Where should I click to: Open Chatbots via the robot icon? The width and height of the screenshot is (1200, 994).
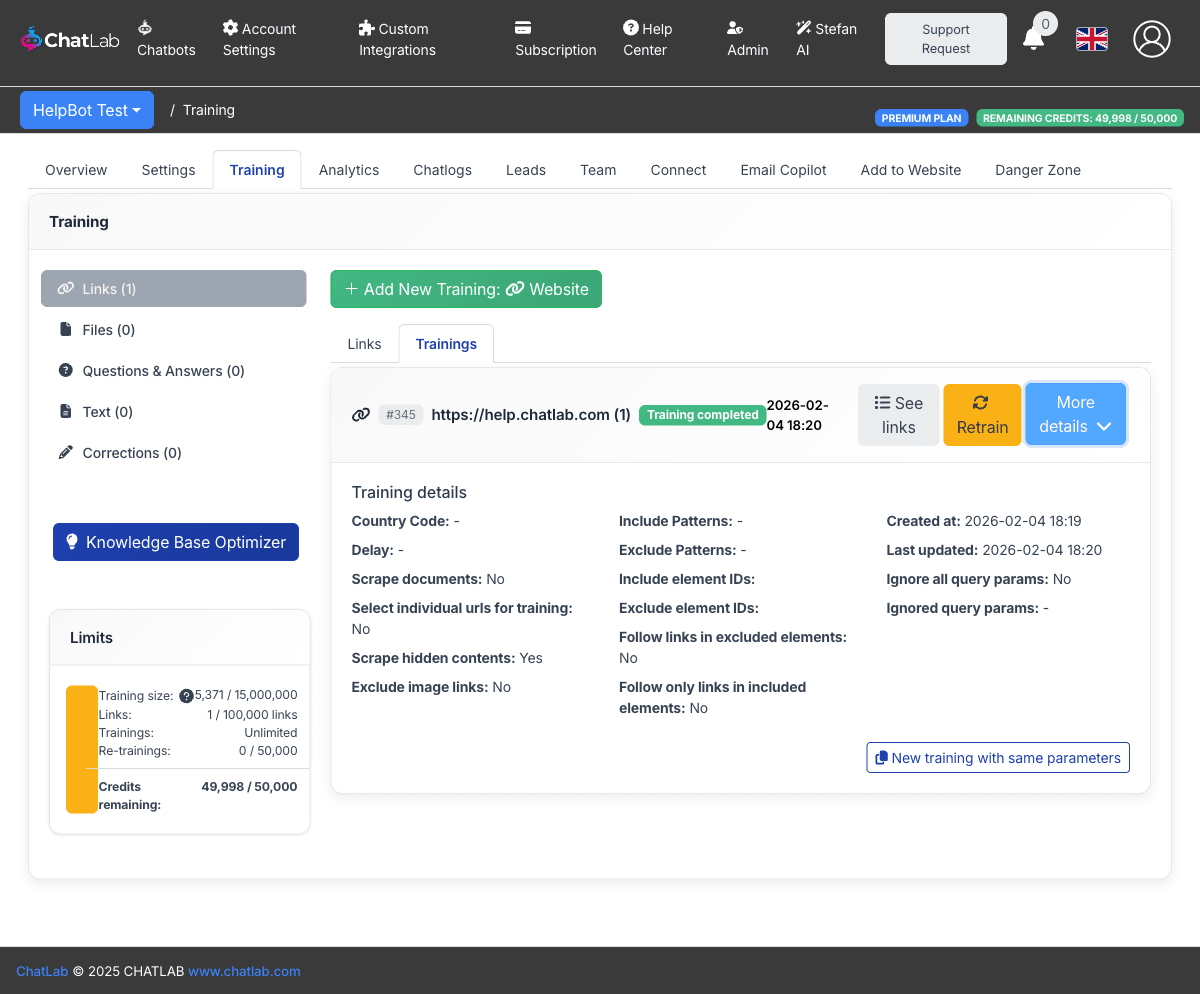coord(146,28)
